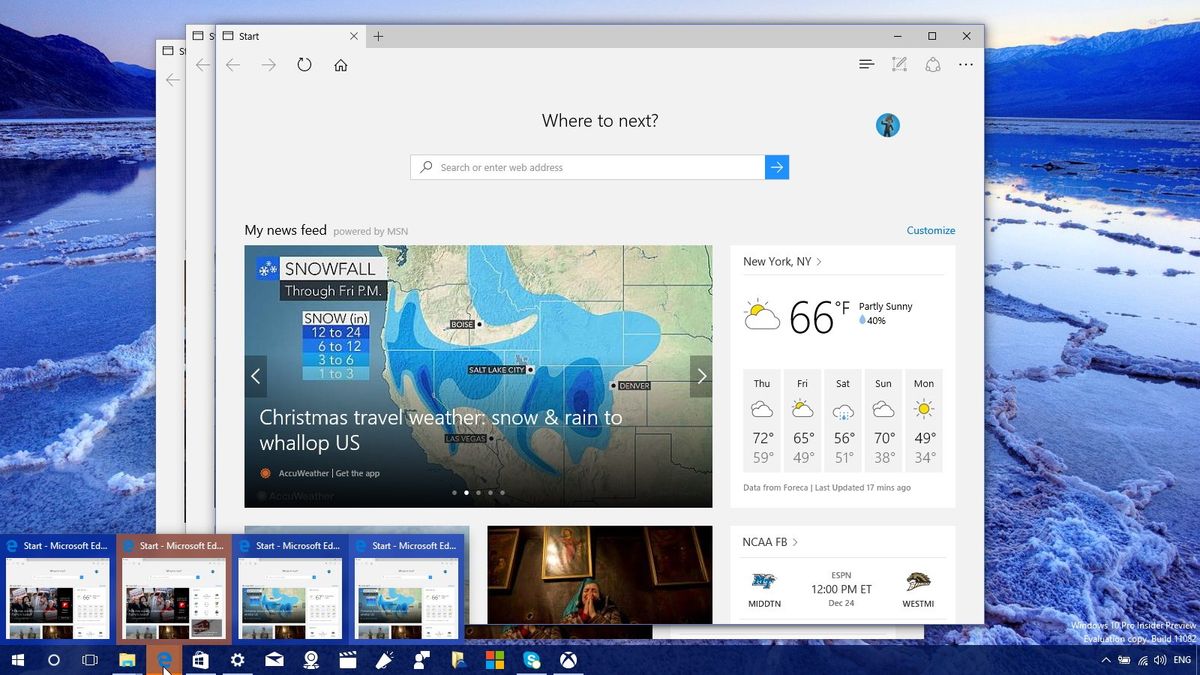Refresh the Start page
Screen dimensions: 1200x675
point(305,64)
